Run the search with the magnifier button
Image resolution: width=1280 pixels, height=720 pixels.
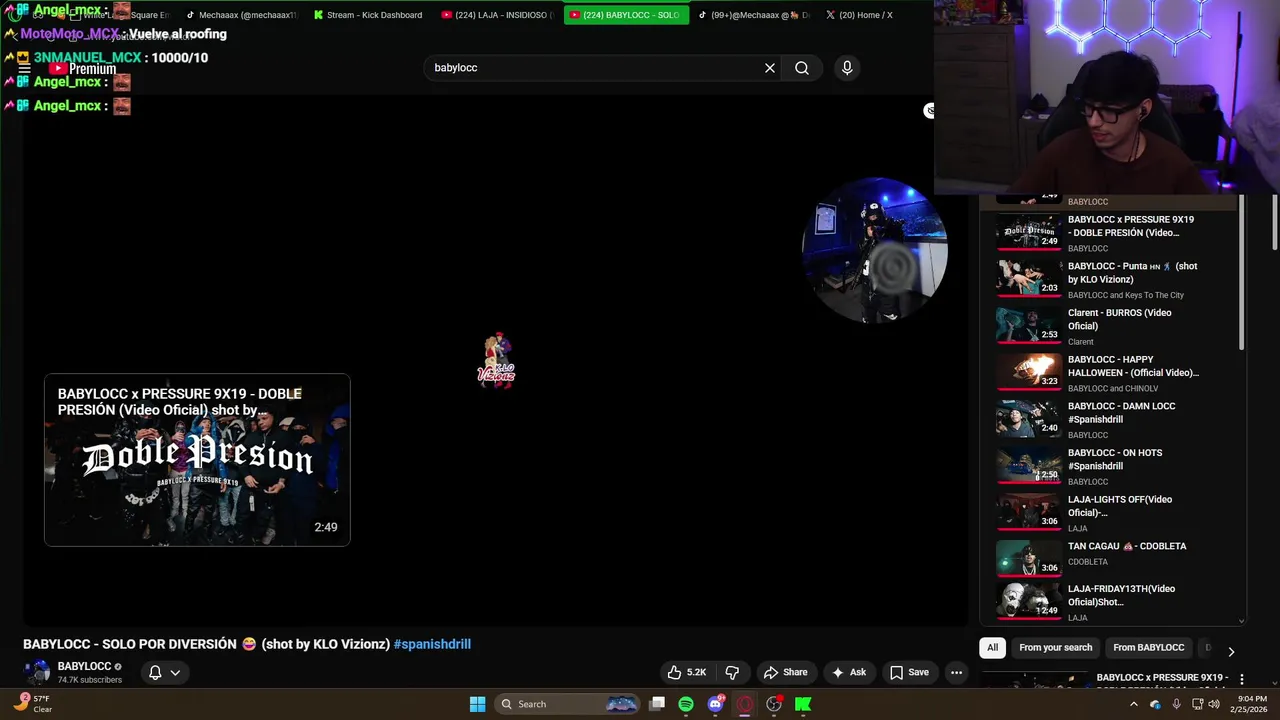coord(802,68)
